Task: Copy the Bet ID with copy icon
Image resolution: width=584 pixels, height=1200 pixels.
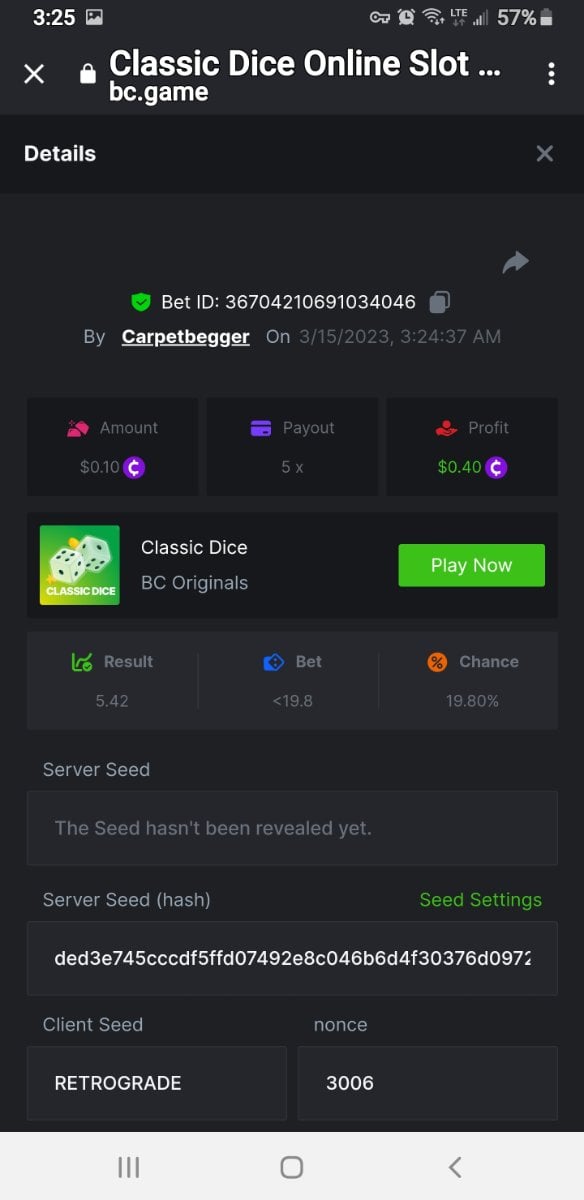Action: (x=439, y=301)
